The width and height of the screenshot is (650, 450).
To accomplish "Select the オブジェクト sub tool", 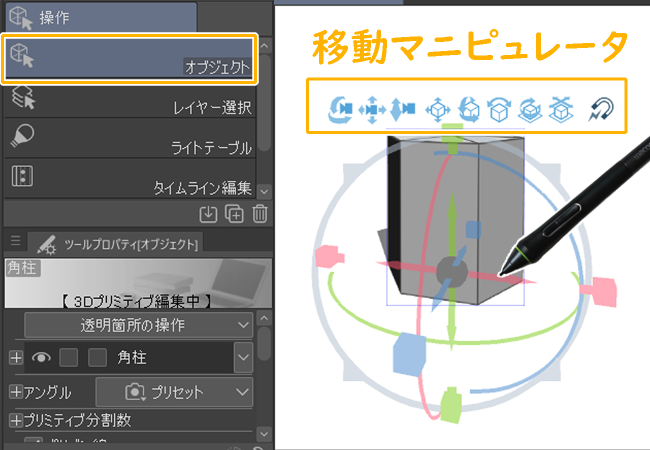I will tap(129, 58).
